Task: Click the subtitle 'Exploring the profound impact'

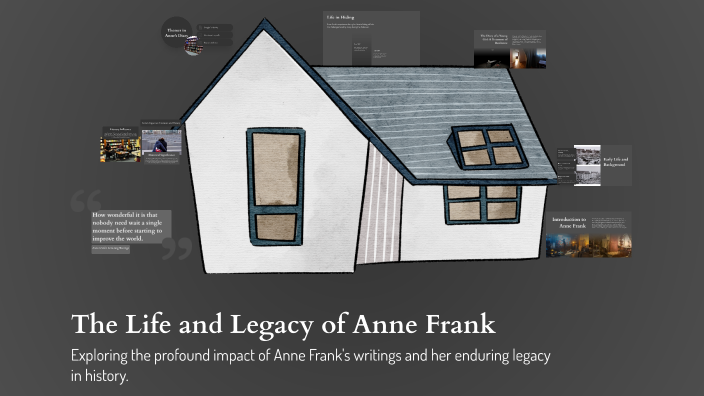Action: coord(311,365)
